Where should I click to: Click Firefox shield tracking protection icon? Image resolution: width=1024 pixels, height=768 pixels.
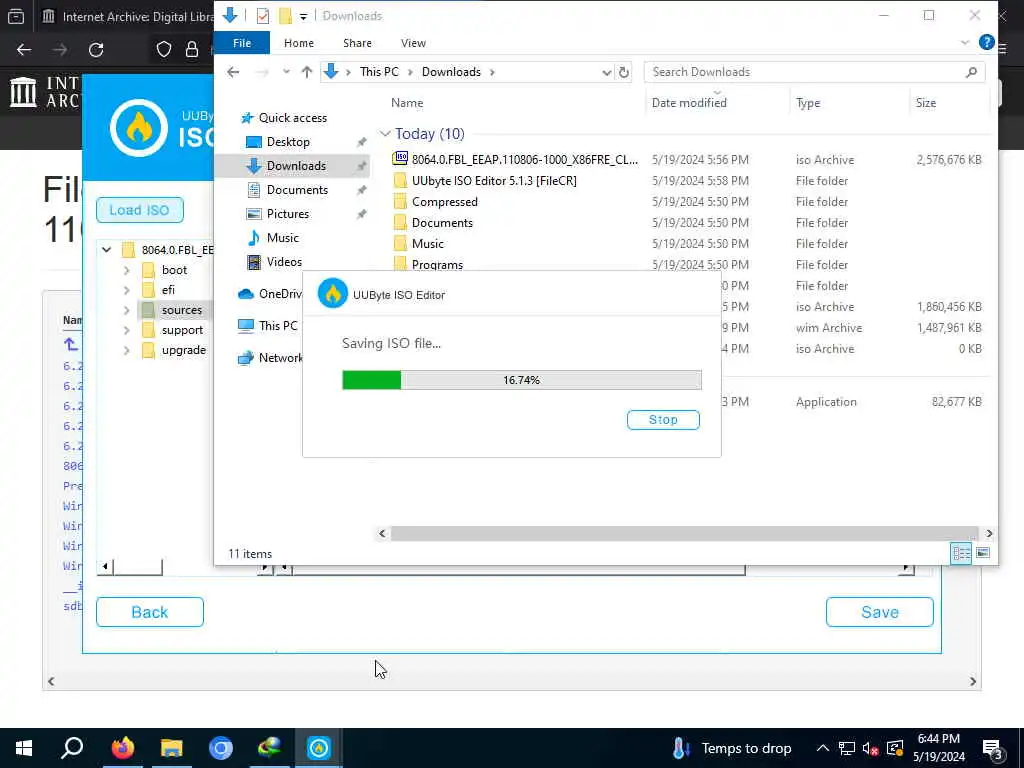(164, 50)
